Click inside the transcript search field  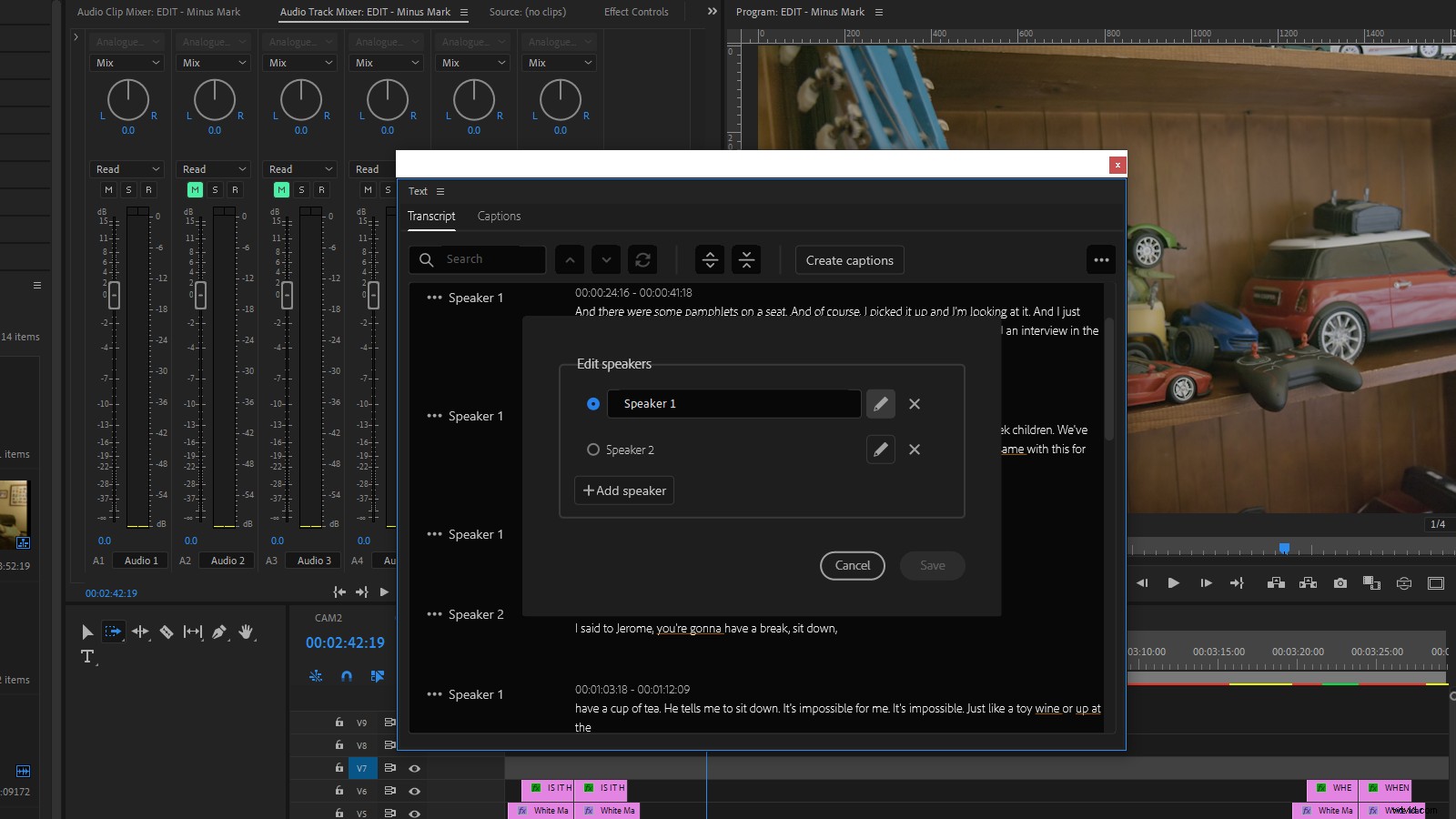(x=482, y=259)
